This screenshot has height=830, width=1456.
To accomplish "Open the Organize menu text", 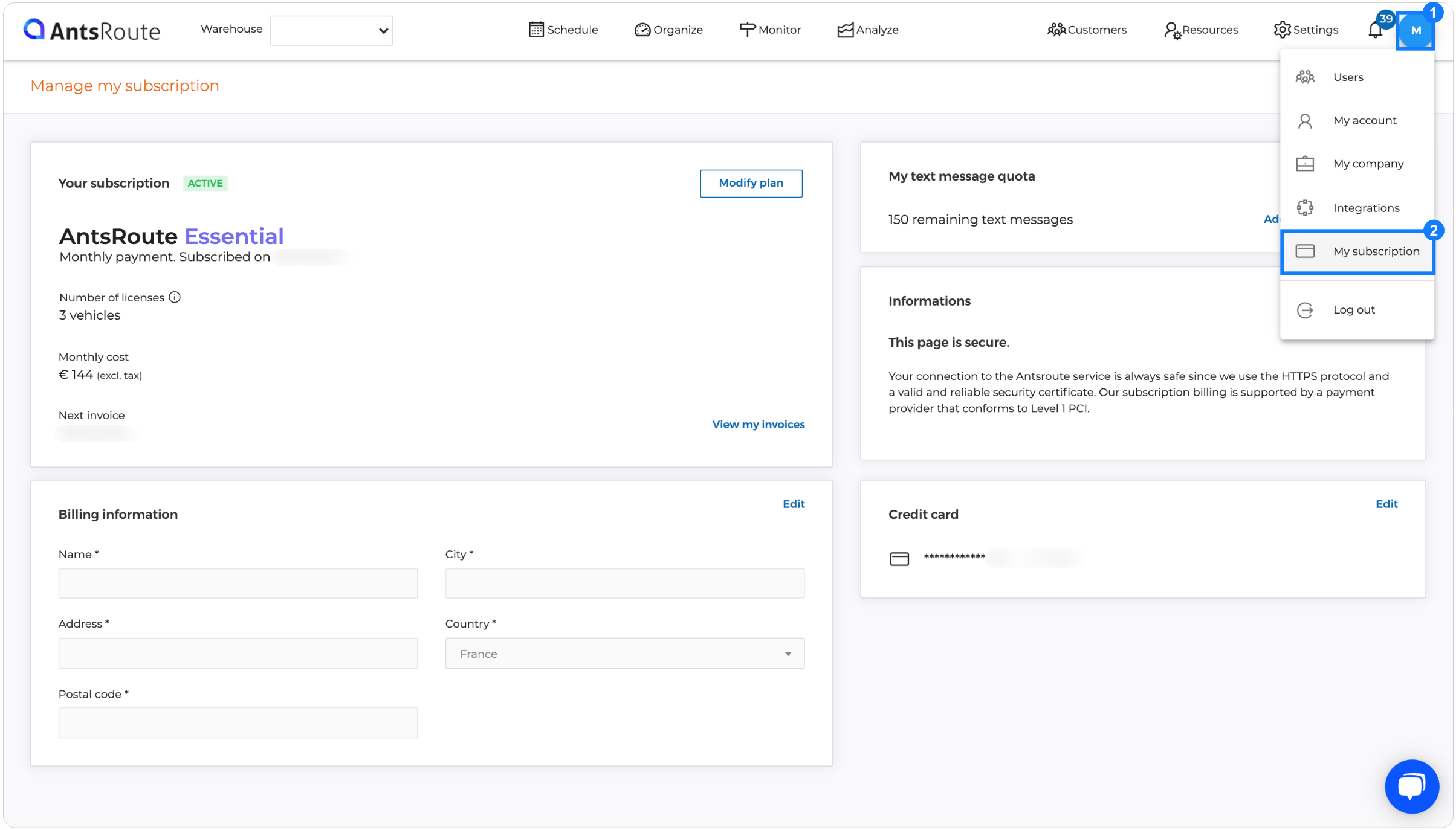I will click(x=678, y=30).
